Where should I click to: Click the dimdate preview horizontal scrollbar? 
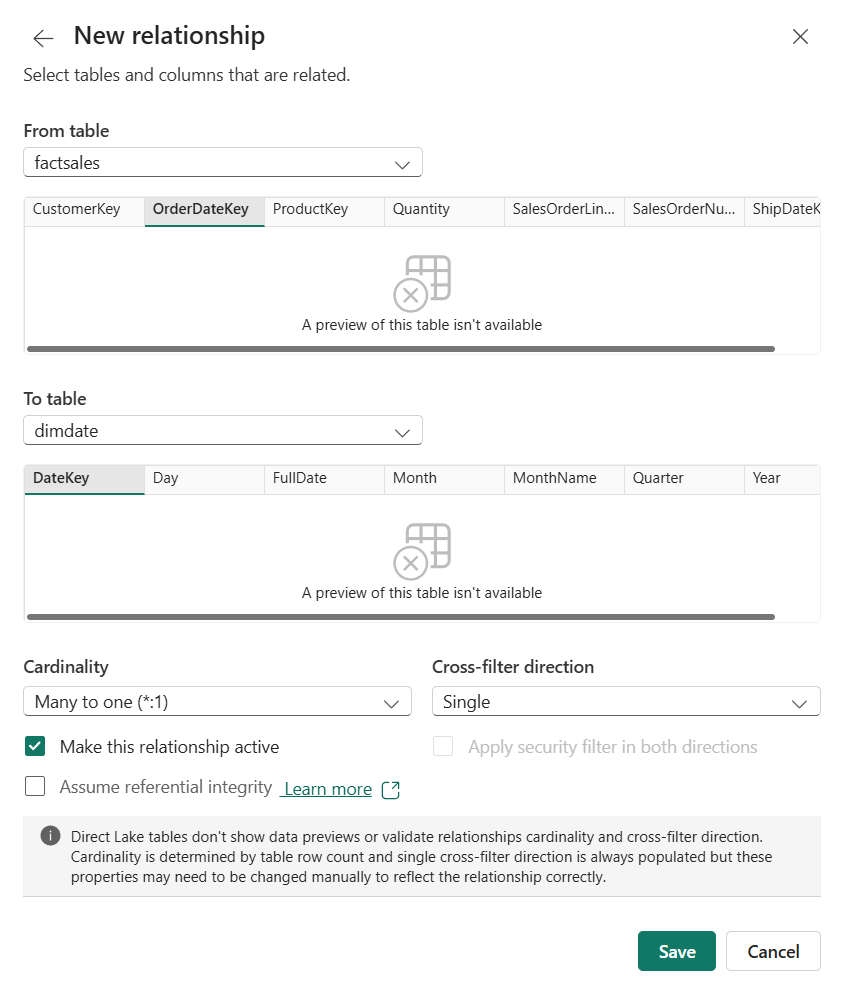pos(401,617)
